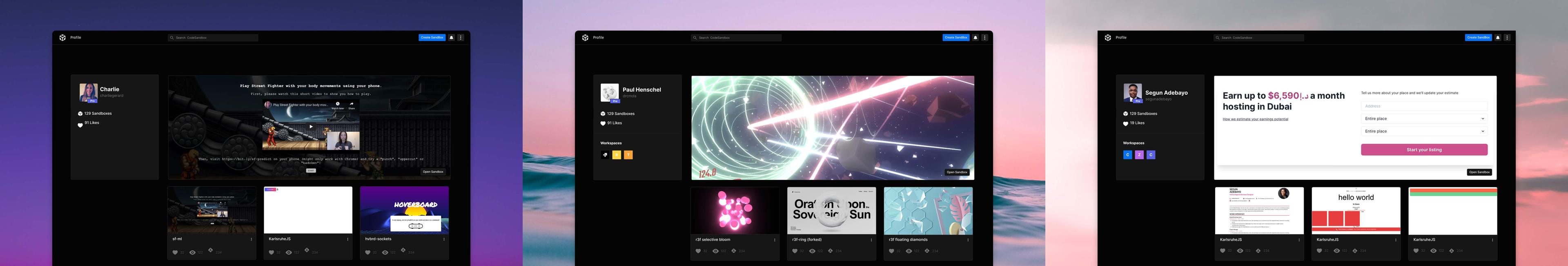This screenshot has width=1568, height=266.
Task: Open the kebab menu on sf-ml sandbox card
Action: (252, 239)
